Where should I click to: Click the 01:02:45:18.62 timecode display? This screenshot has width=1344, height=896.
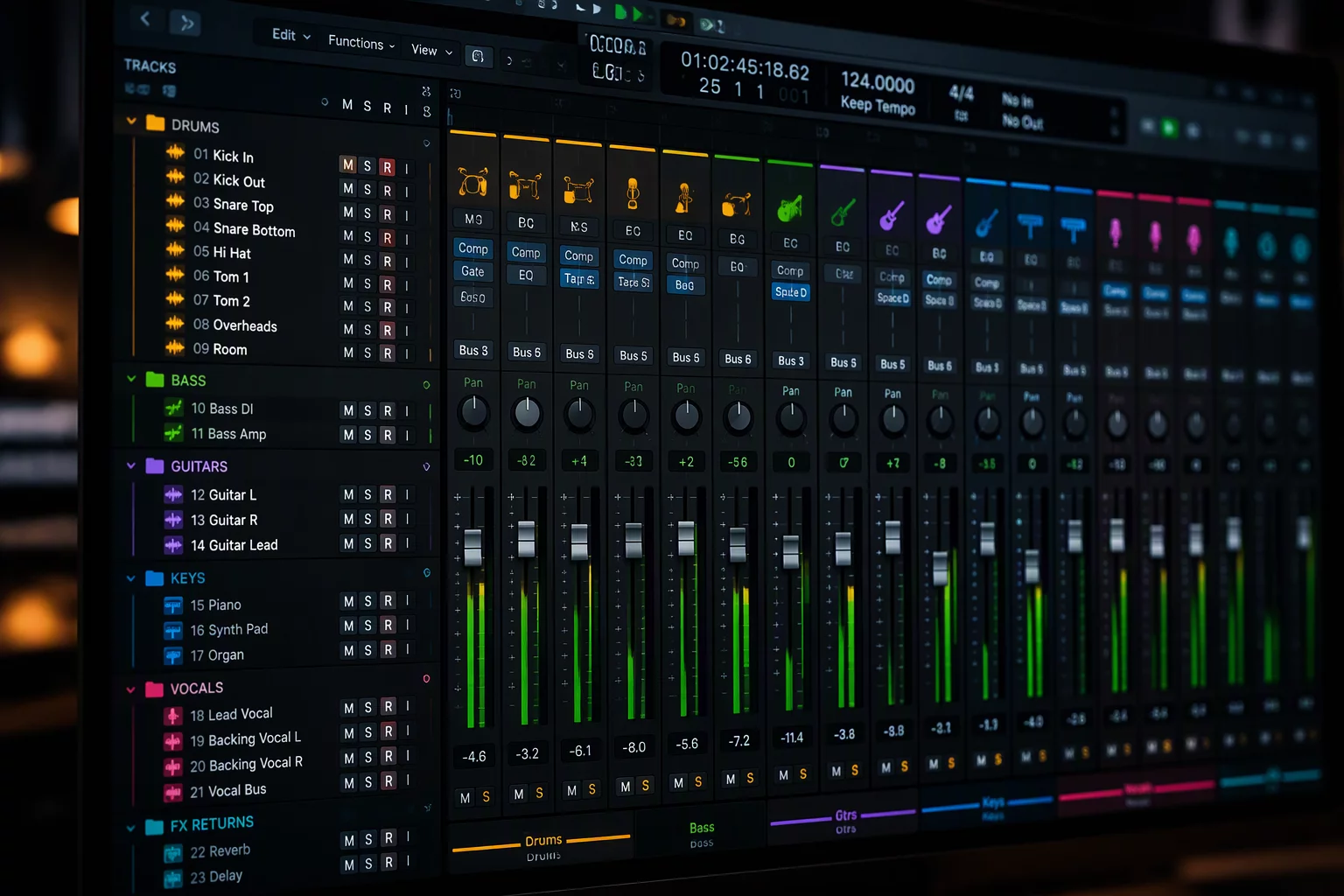point(745,66)
